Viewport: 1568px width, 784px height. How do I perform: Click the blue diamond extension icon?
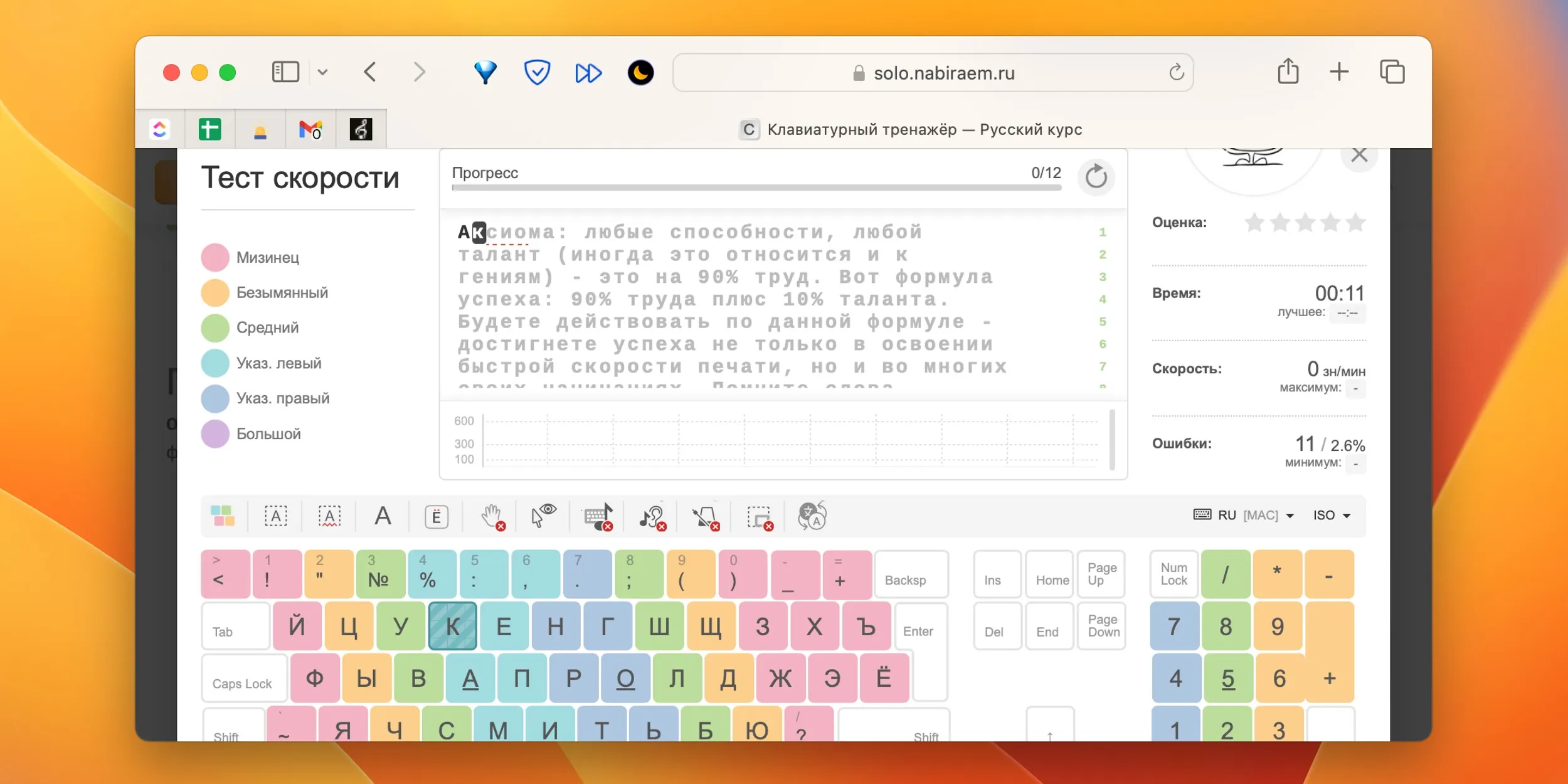coord(485,73)
